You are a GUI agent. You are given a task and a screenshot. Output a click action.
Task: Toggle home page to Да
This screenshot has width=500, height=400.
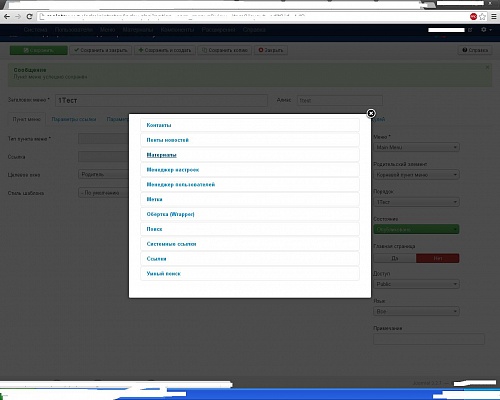395,258
